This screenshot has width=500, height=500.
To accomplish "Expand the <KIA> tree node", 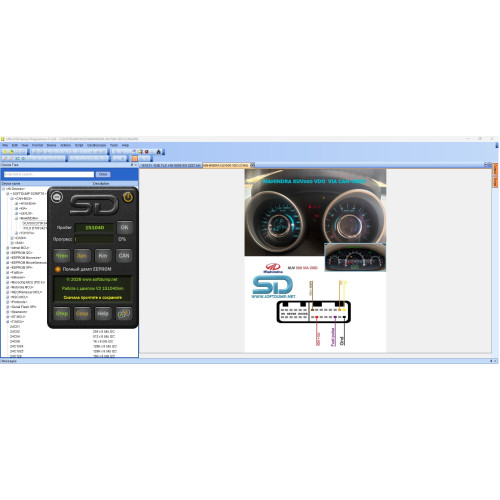I will (16, 208).
